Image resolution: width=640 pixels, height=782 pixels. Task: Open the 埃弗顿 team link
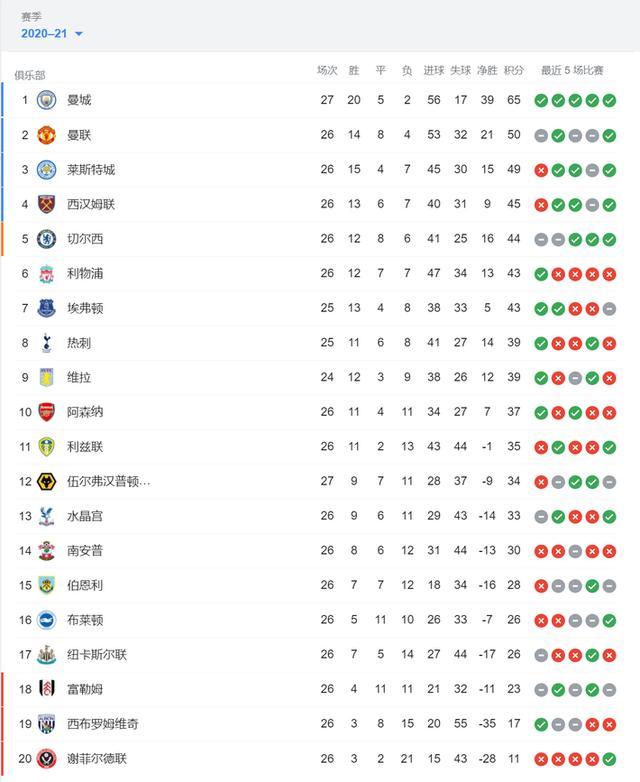84,308
